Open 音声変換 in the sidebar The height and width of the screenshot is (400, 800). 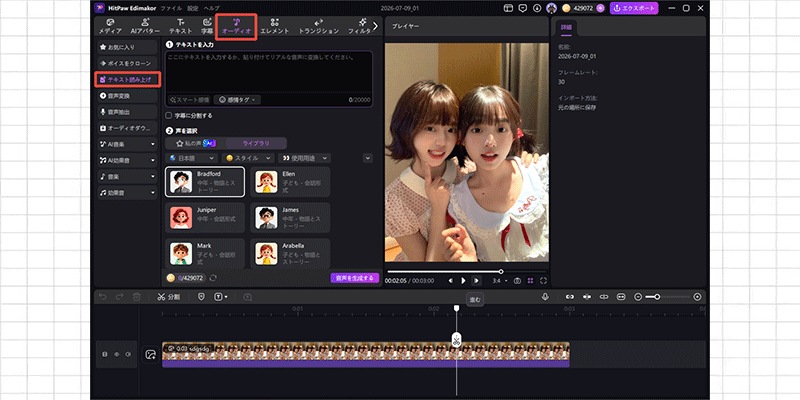pos(127,95)
